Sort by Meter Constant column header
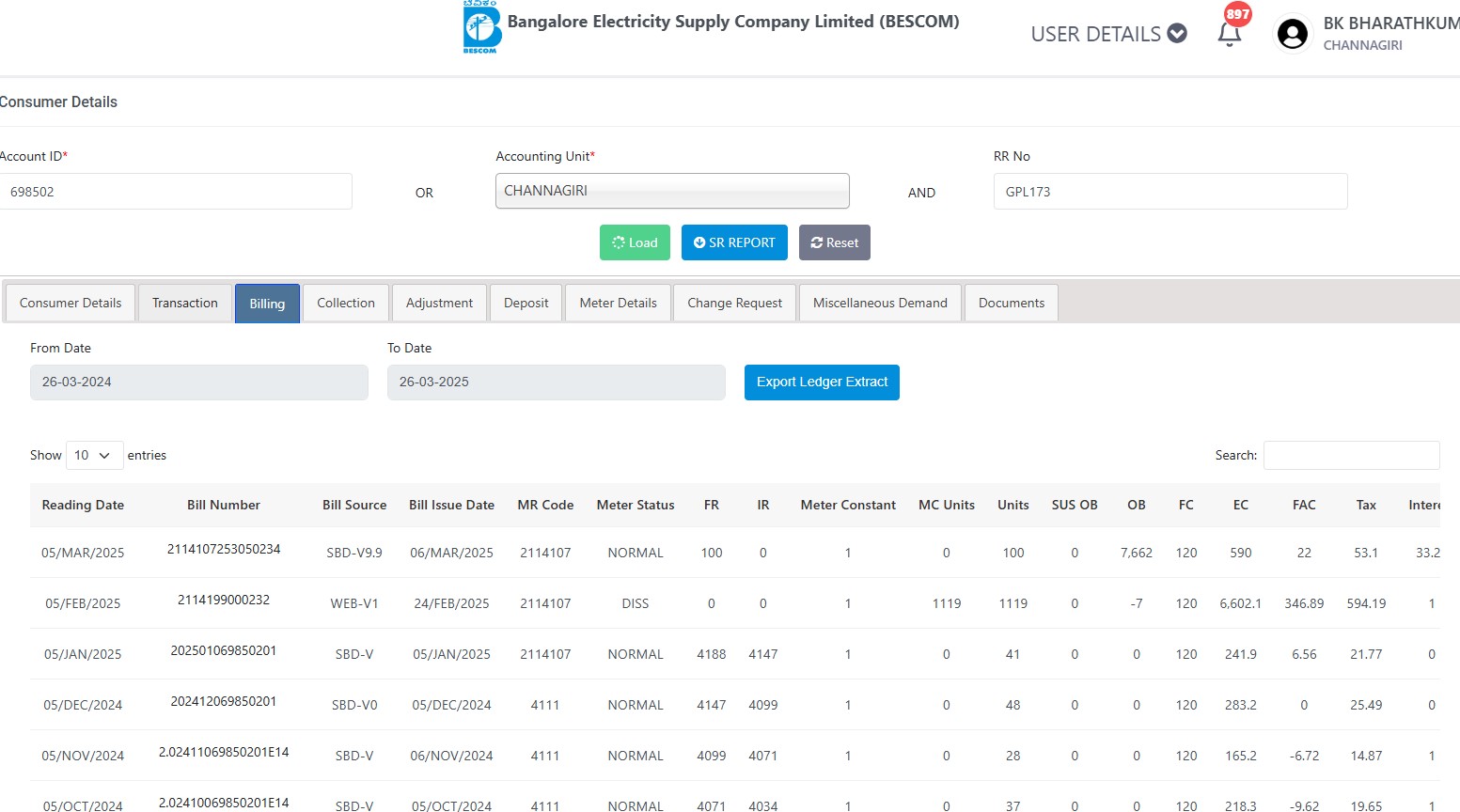The height and width of the screenshot is (812, 1460). tap(848, 505)
